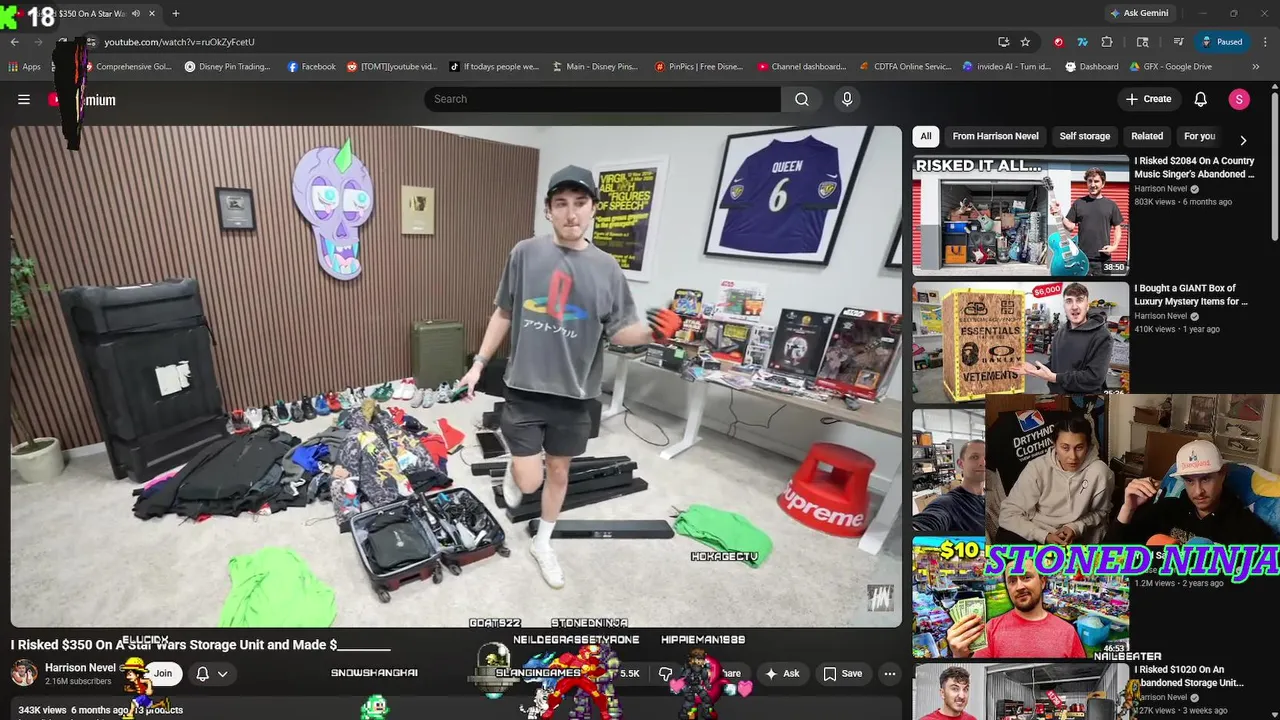Open Chrome side panel icon in toolbar
The height and width of the screenshot is (720, 1280).
click(x=1143, y=42)
